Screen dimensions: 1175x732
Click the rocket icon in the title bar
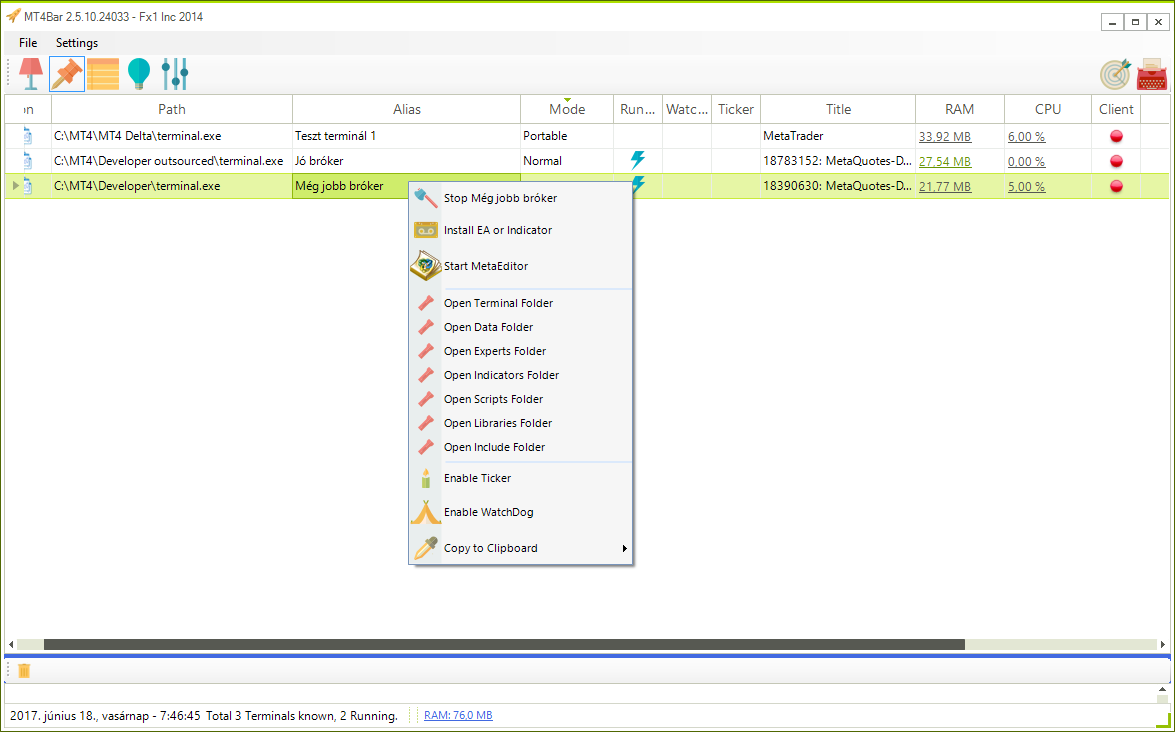tap(13, 16)
